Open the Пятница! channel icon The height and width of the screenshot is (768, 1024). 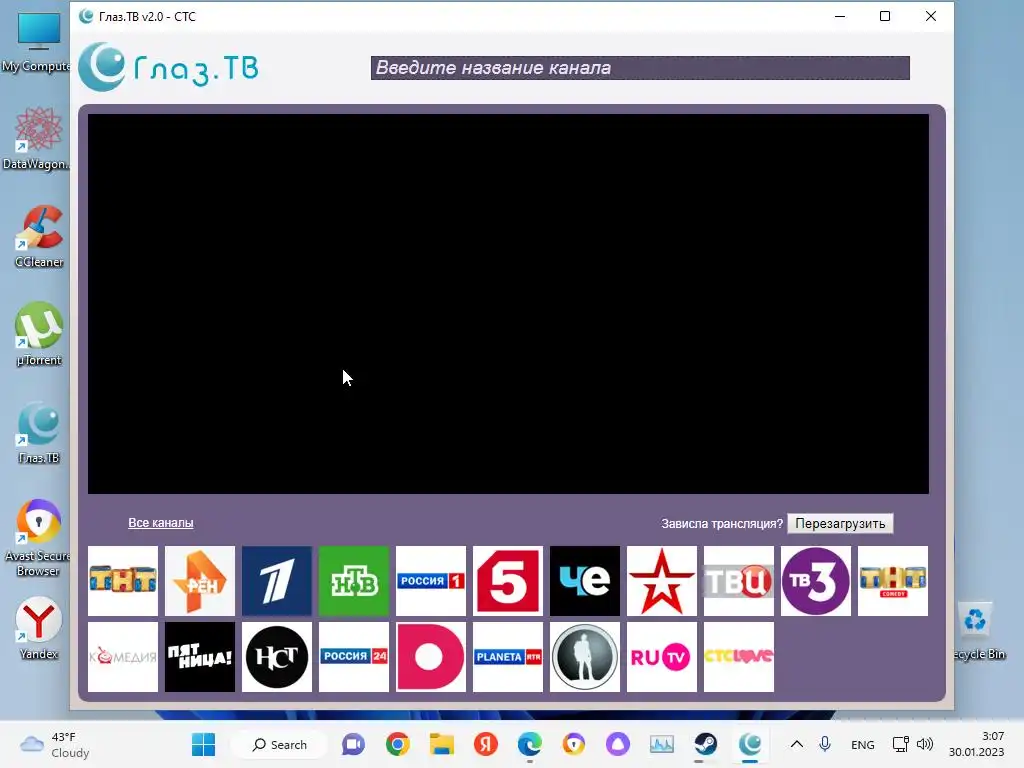coord(200,657)
